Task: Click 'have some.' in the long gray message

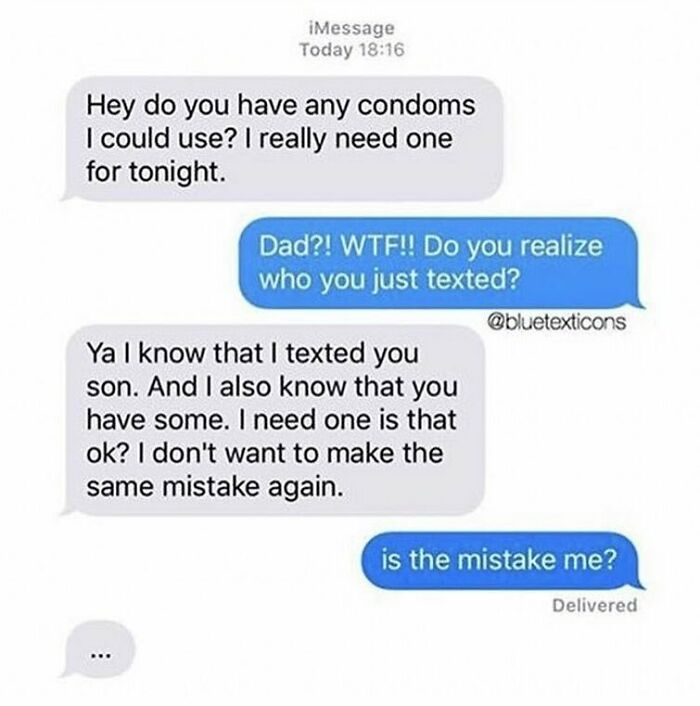Action: tap(155, 420)
